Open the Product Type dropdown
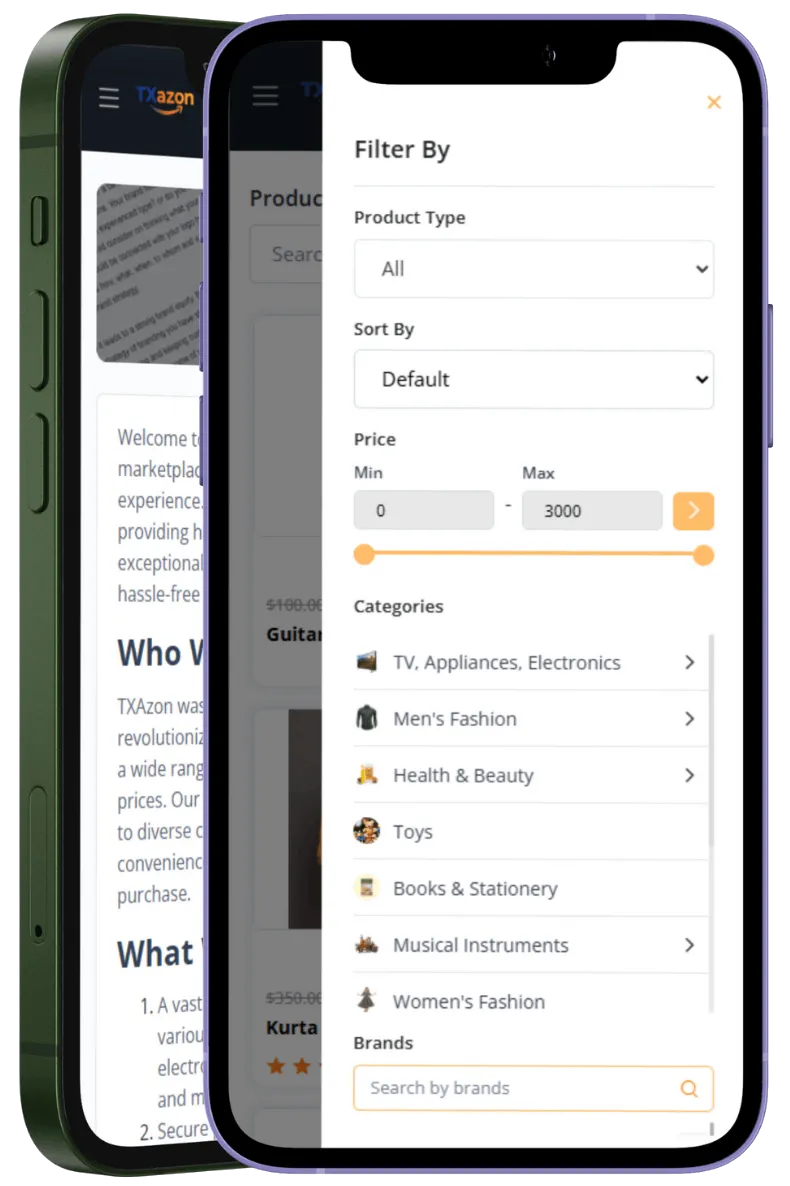 (533, 269)
